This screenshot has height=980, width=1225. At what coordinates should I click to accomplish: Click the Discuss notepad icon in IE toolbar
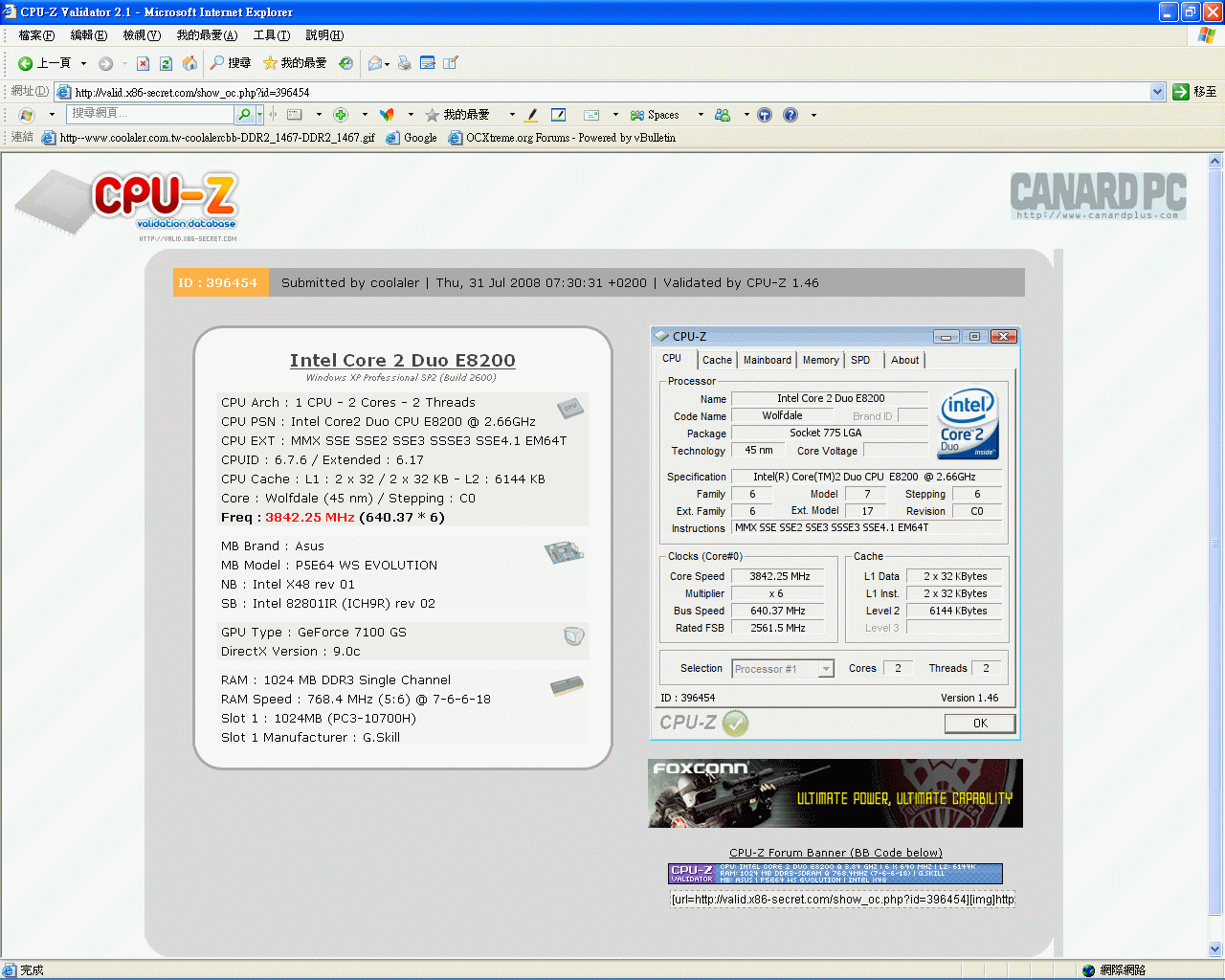click(451, 63)
